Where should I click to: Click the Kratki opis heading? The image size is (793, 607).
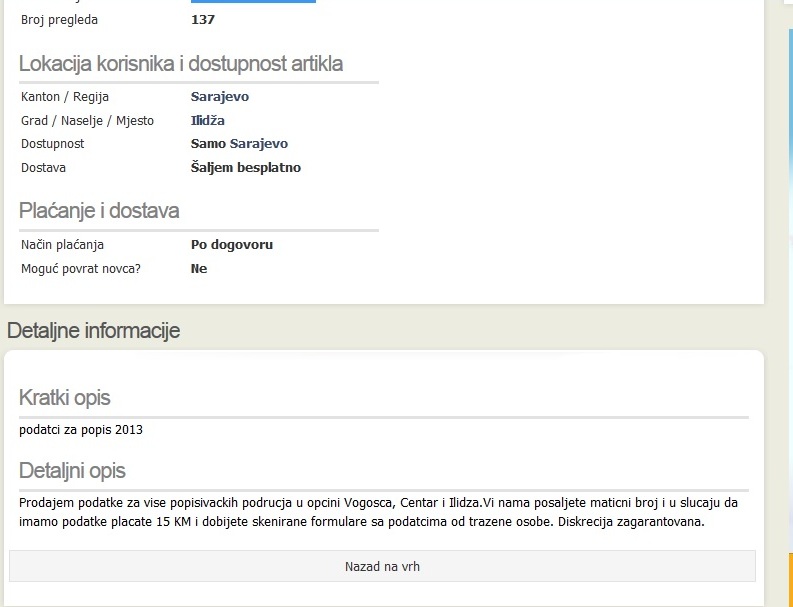coord(64,398)
